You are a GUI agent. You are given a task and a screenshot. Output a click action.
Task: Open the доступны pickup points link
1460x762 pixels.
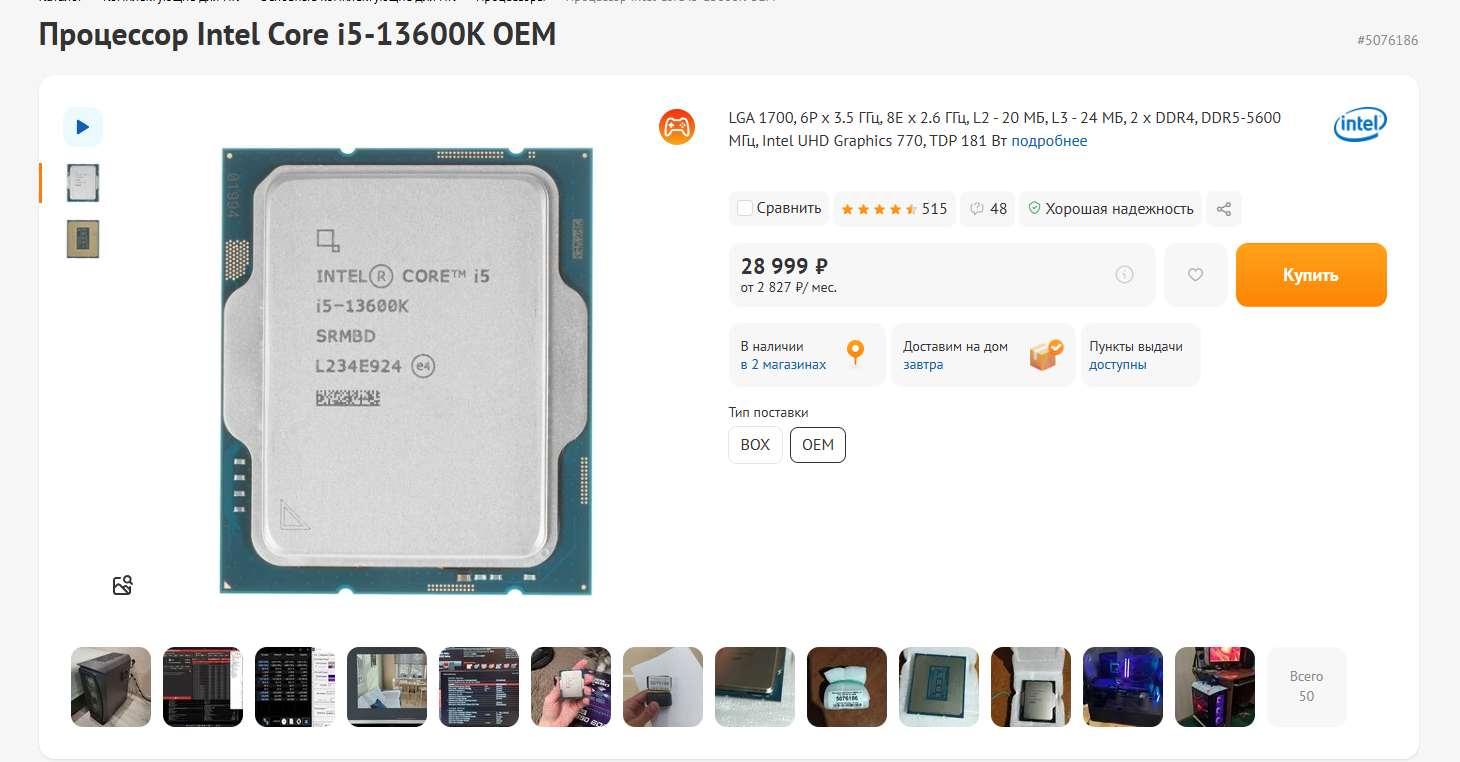(1118, 365)
